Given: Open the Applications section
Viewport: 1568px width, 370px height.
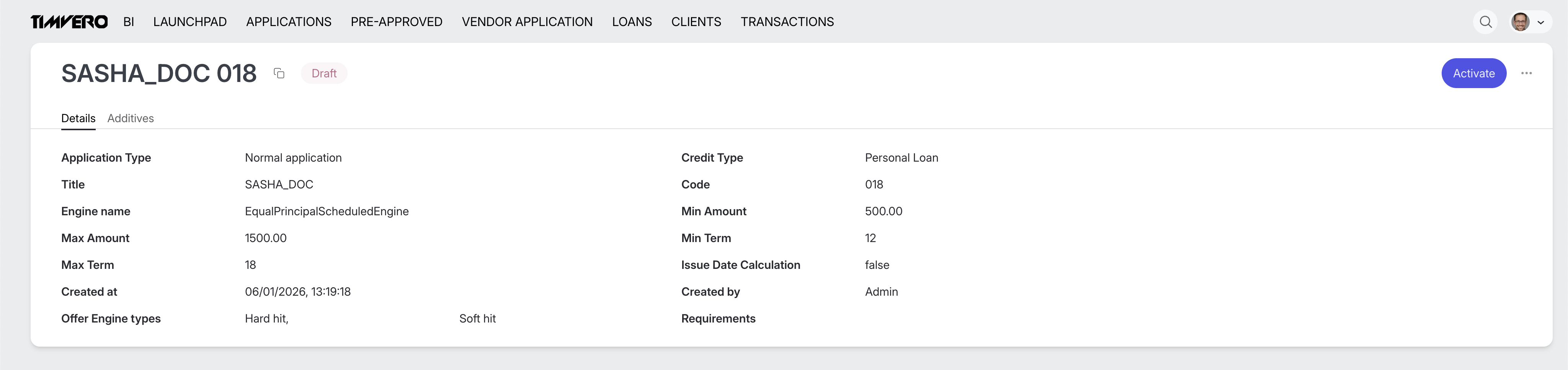Looking at the screenshot, I should coord(289,22).
